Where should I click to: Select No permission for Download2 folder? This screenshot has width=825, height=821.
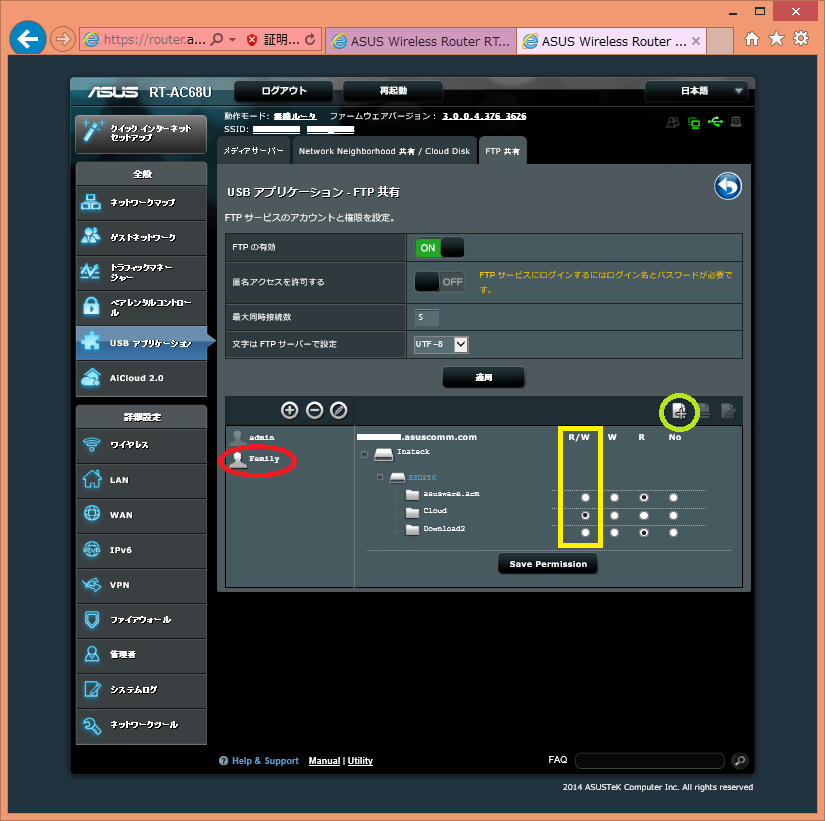pyautogui.click(x=673, y=533)
